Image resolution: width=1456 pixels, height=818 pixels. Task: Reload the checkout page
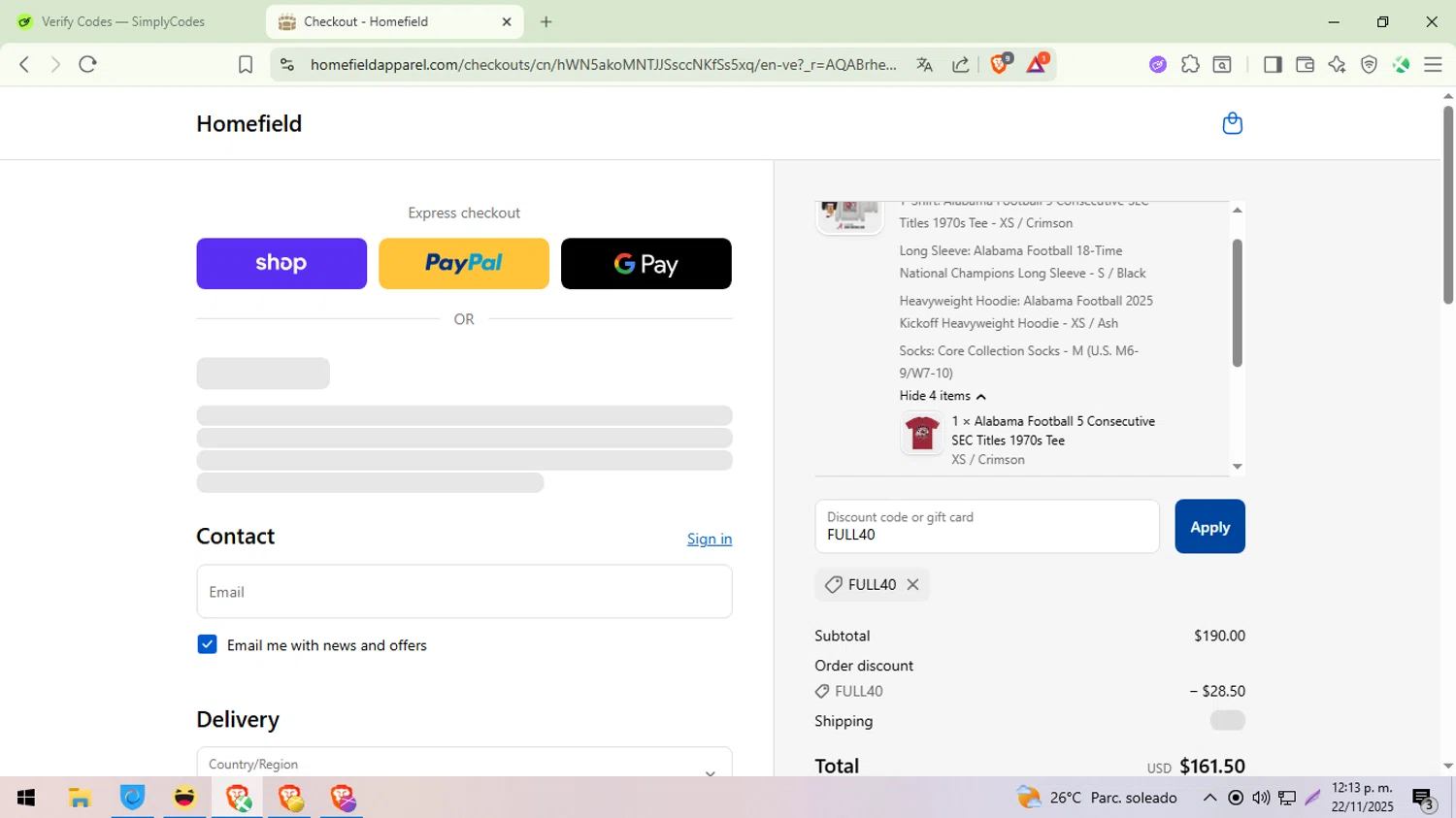click(88, 64)
